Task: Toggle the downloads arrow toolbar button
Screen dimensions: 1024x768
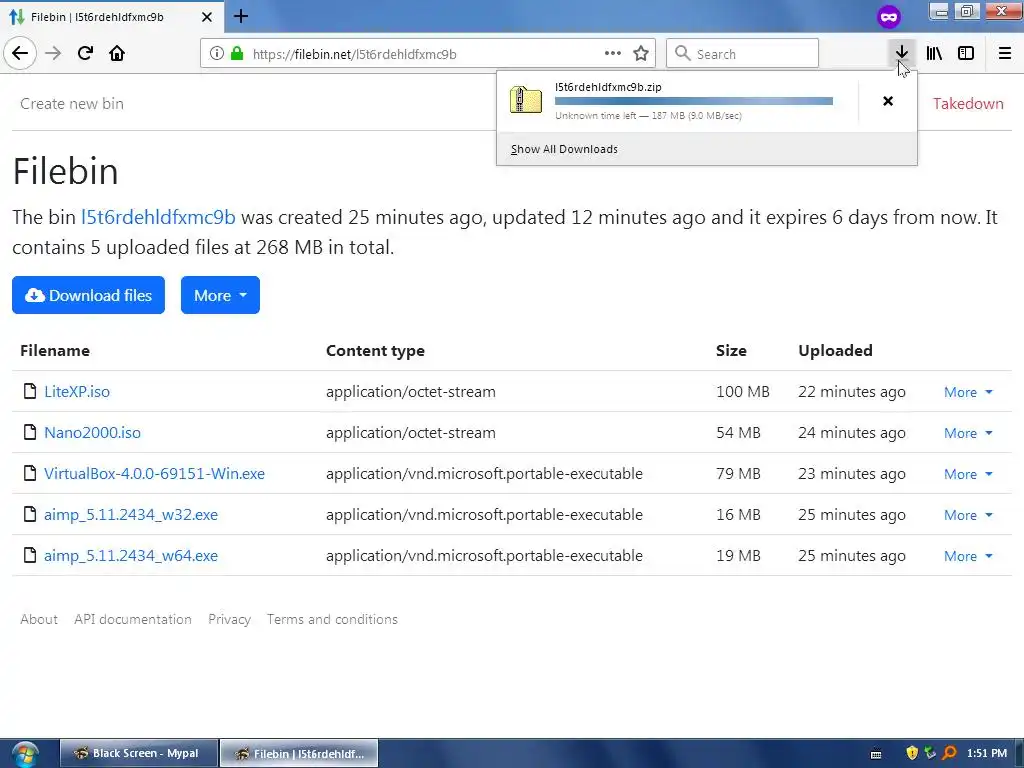Action: pos(901,53)
